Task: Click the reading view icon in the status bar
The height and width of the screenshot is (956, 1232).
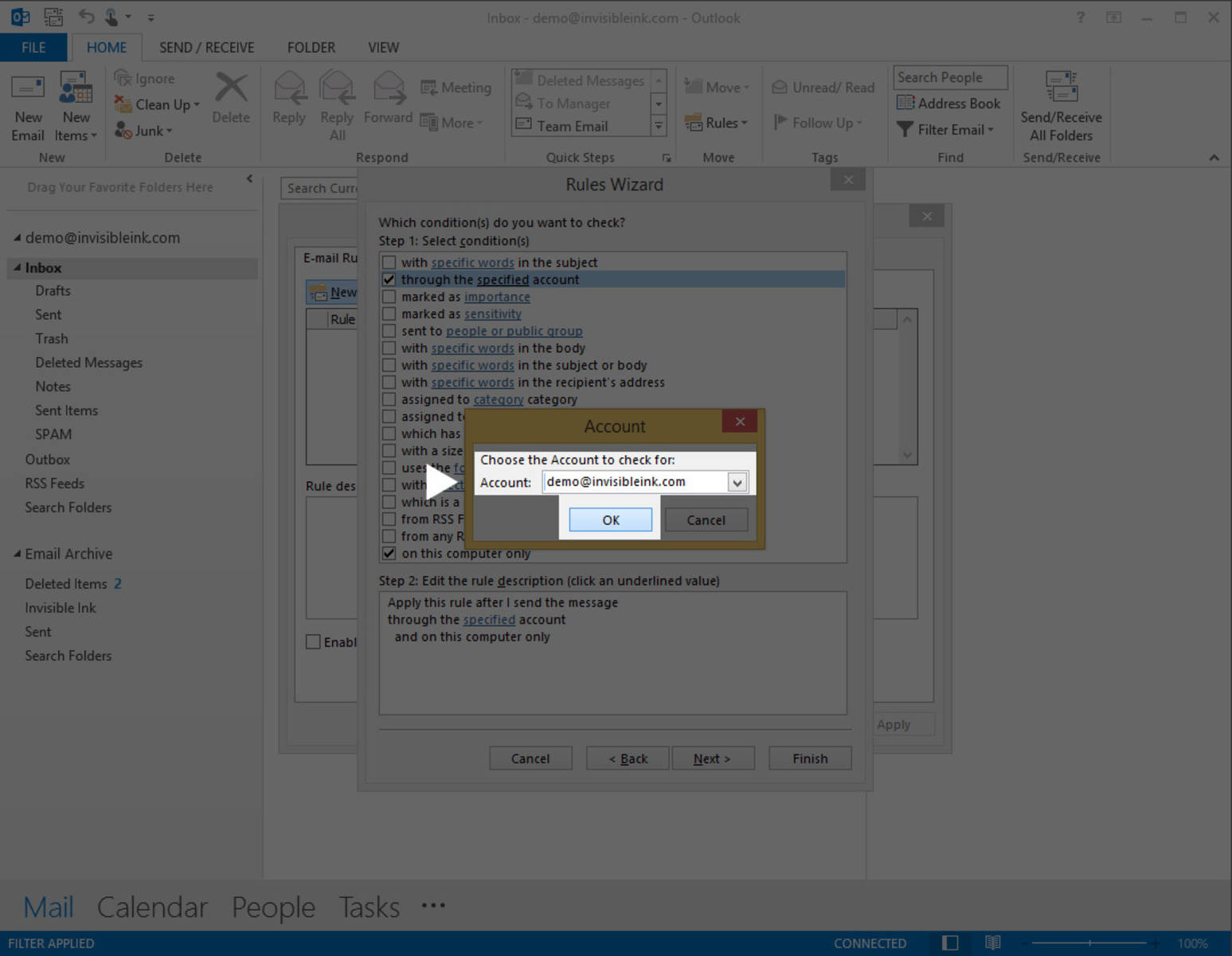Action: 992,942
